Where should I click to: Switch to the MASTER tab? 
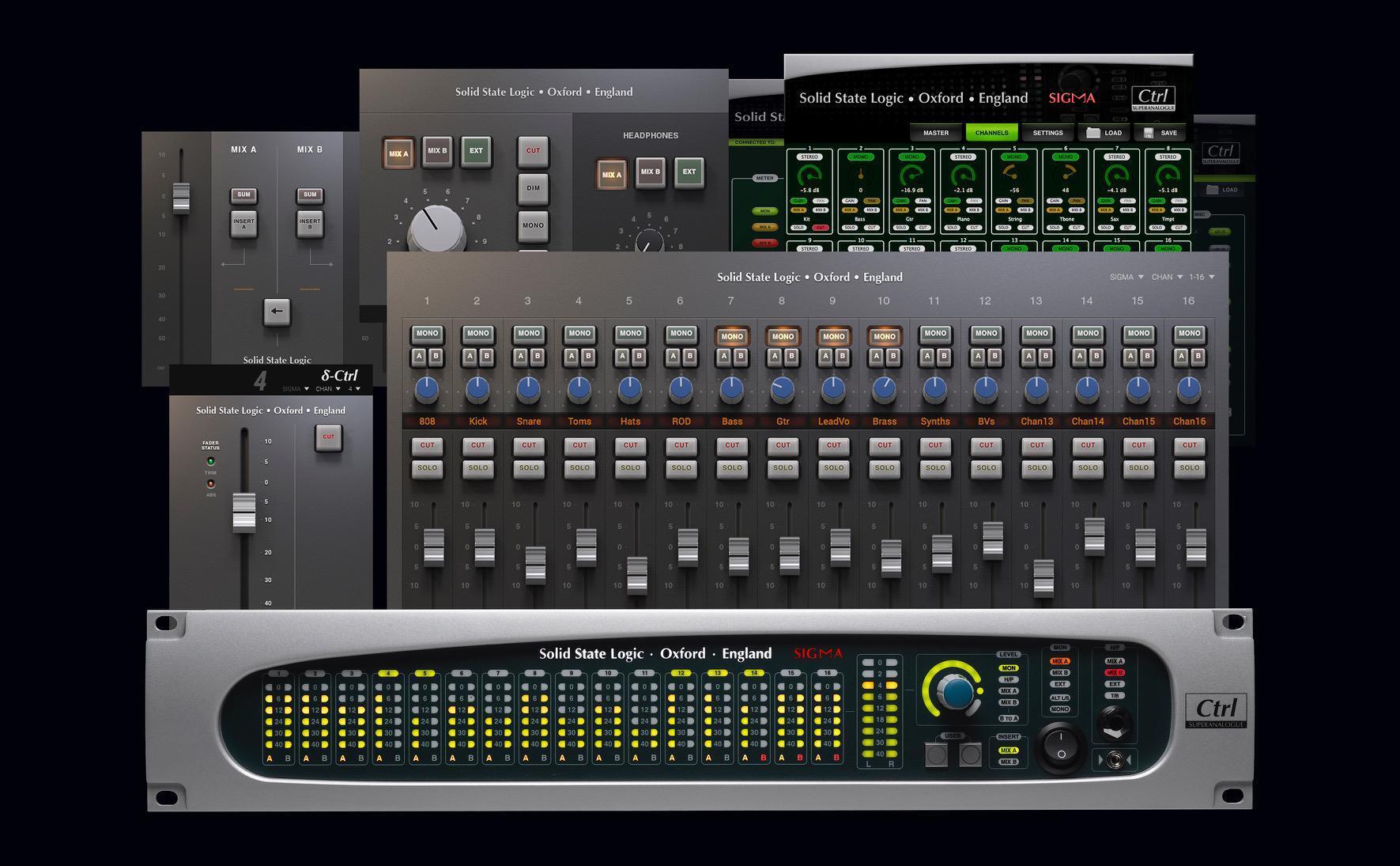pos(936,132)
